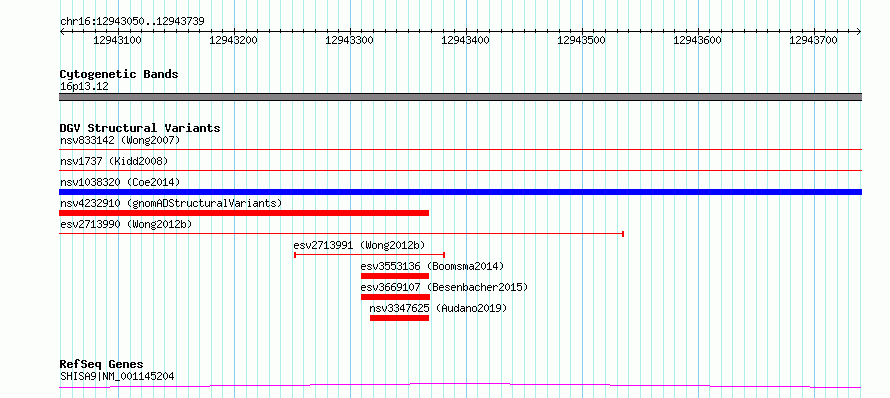The image size is (890, 398).
Task: Click the thin nsv833142 variant line
Action: coord(460,149)
